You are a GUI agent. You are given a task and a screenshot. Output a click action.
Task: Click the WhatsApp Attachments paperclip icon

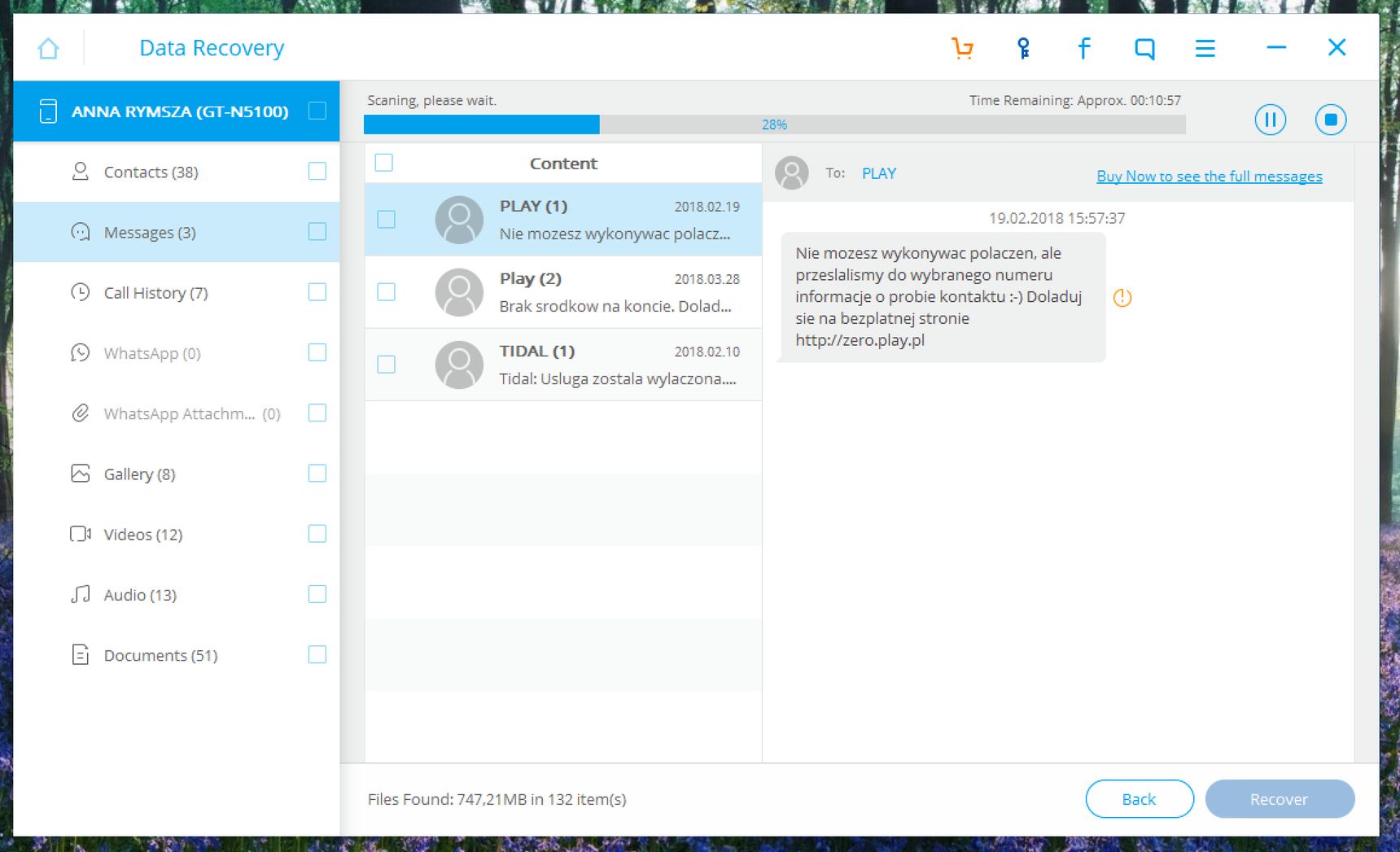(80, 413)
